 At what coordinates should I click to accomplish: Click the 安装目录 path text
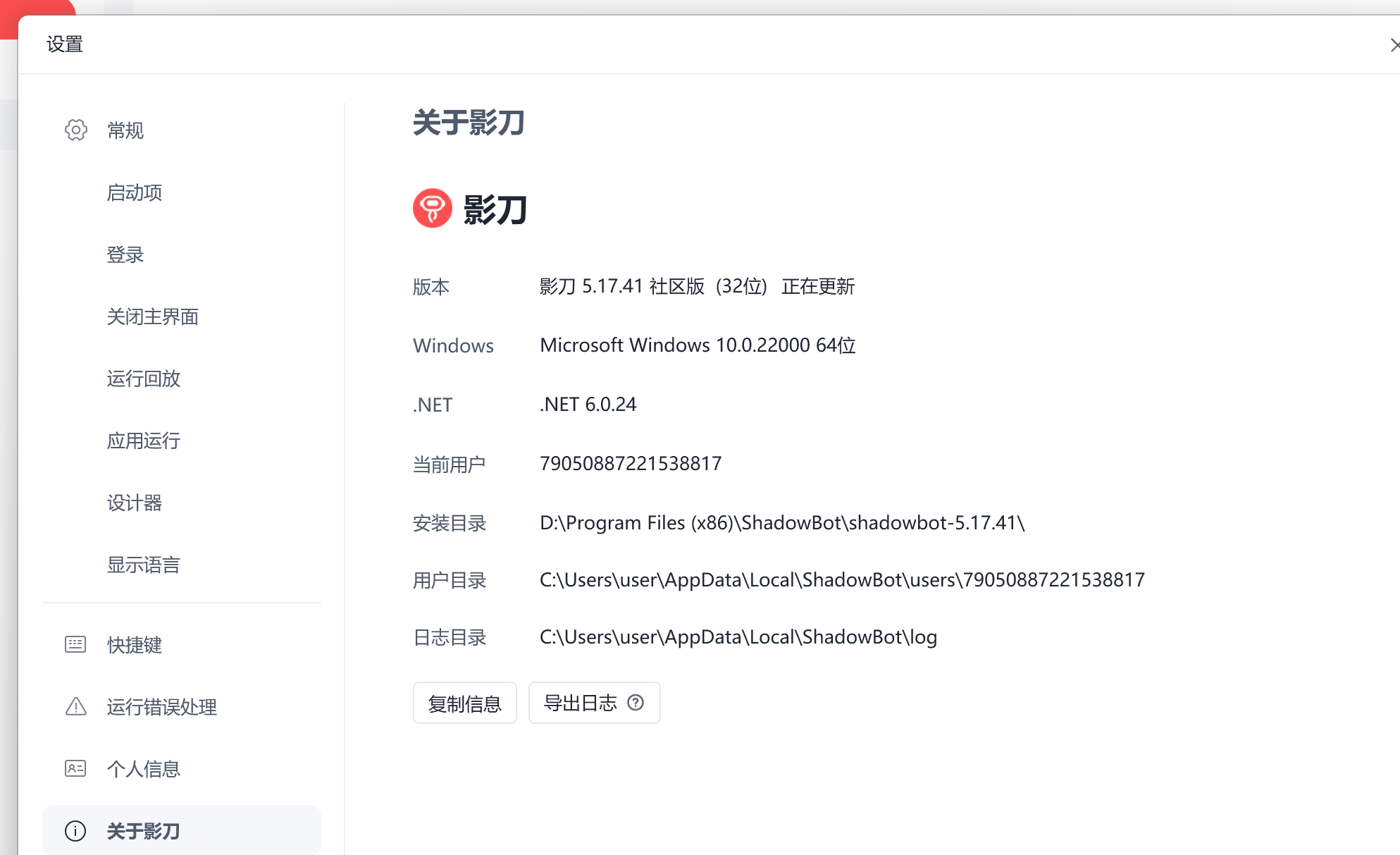pyautogui.click(x=781, y=523)
